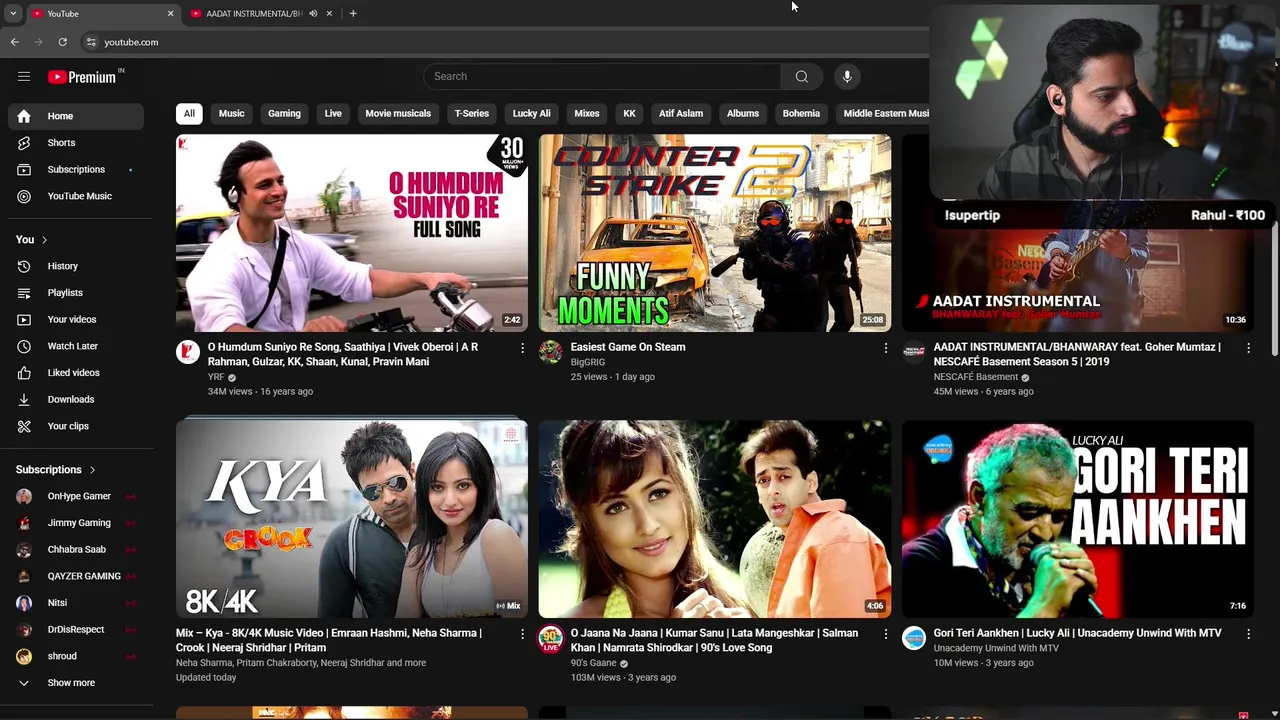Expand the Subscriptions section chevron
The width and height of the screenshot is (1280, 720).
point(92,470)
